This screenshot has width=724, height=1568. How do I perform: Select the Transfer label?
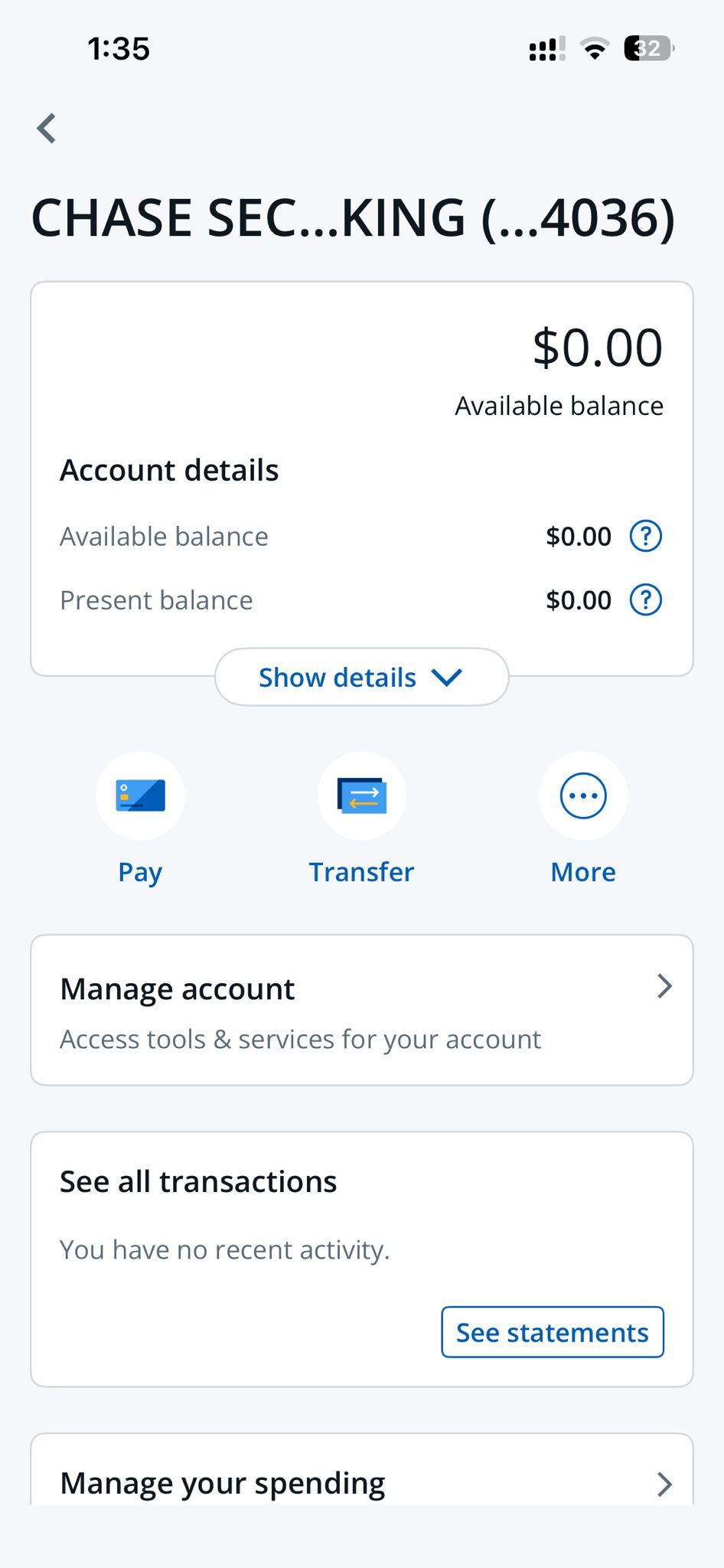(x=361, y=872)
